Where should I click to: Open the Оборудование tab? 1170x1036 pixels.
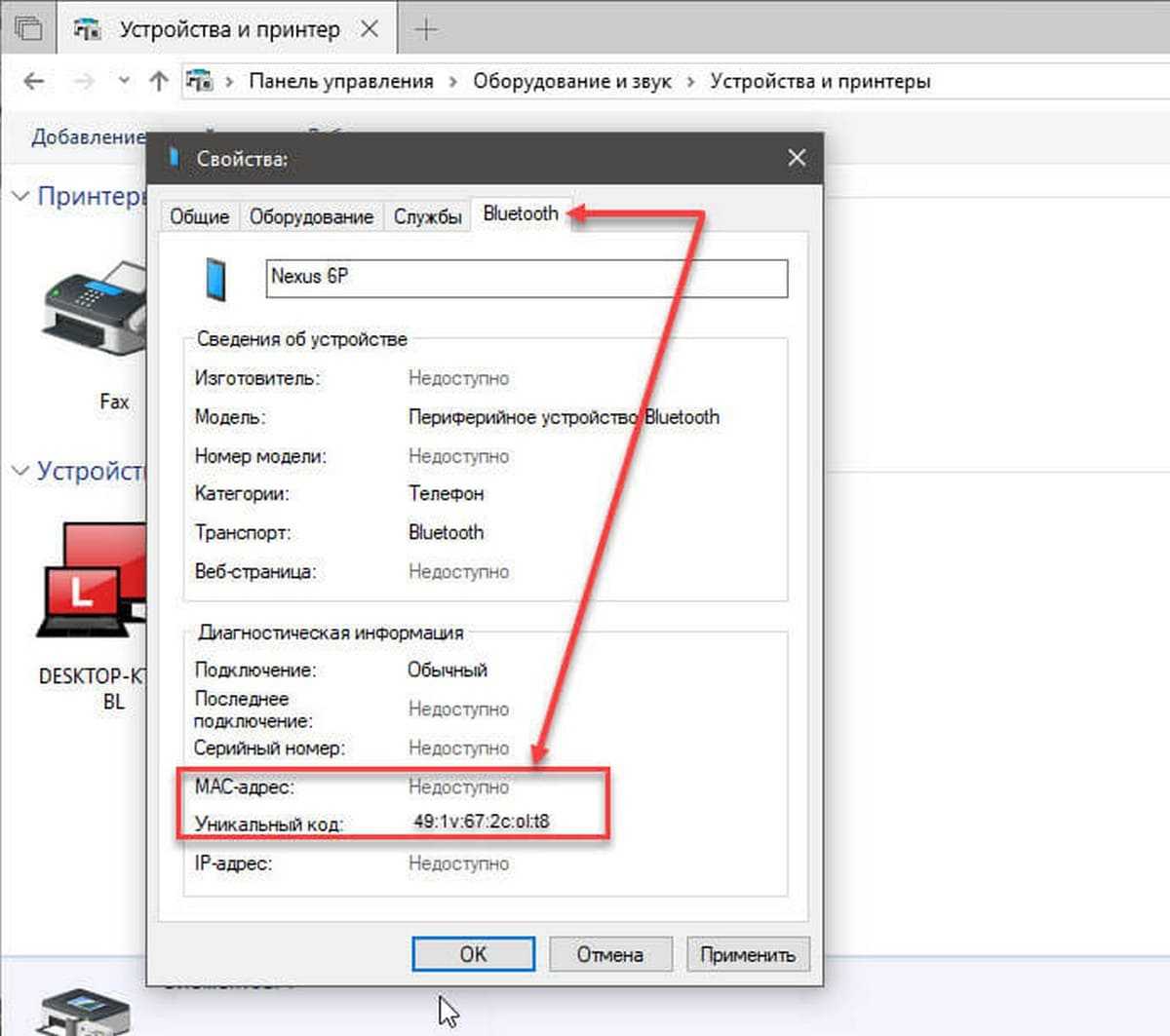(311, 216)
